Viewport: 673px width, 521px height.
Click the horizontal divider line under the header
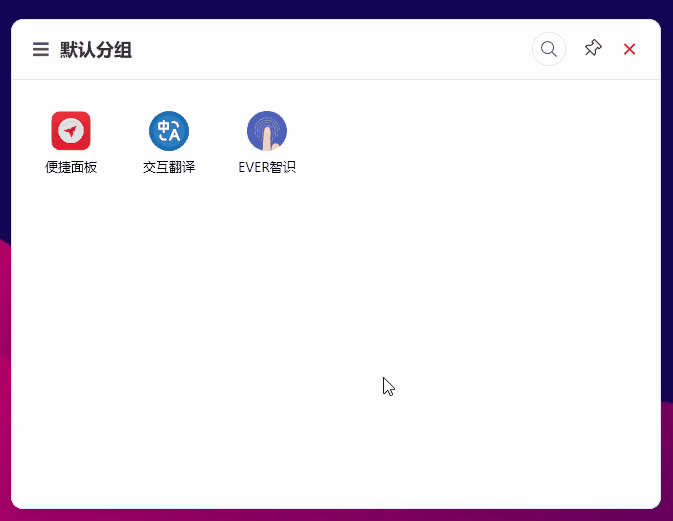click(x=336, y=79)
